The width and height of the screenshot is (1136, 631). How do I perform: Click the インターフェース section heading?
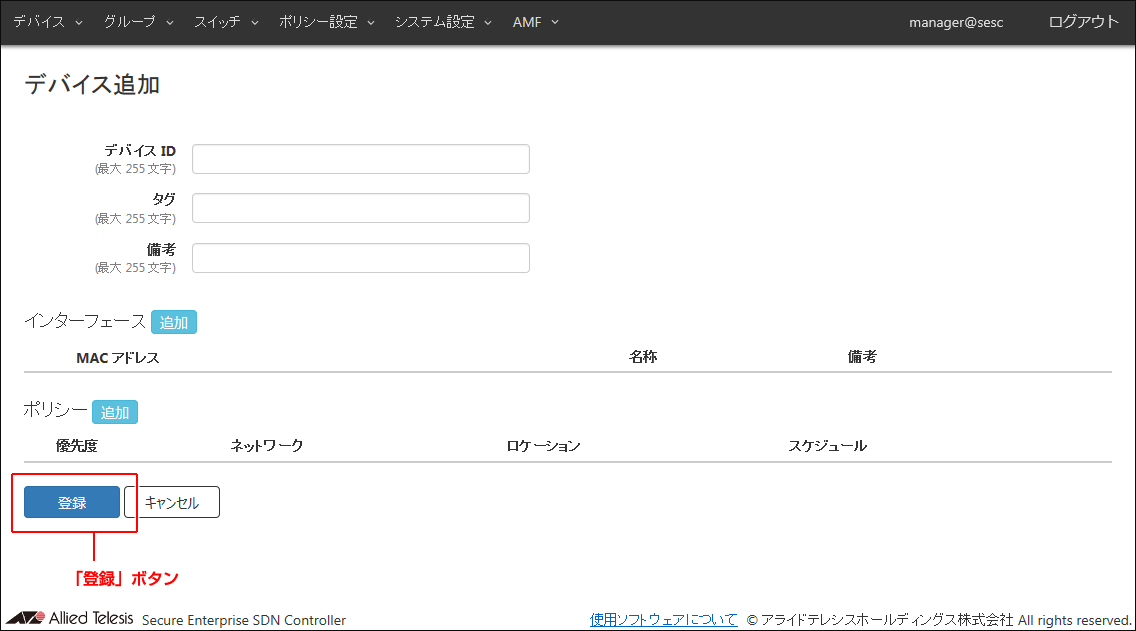(x=85, y=321)
